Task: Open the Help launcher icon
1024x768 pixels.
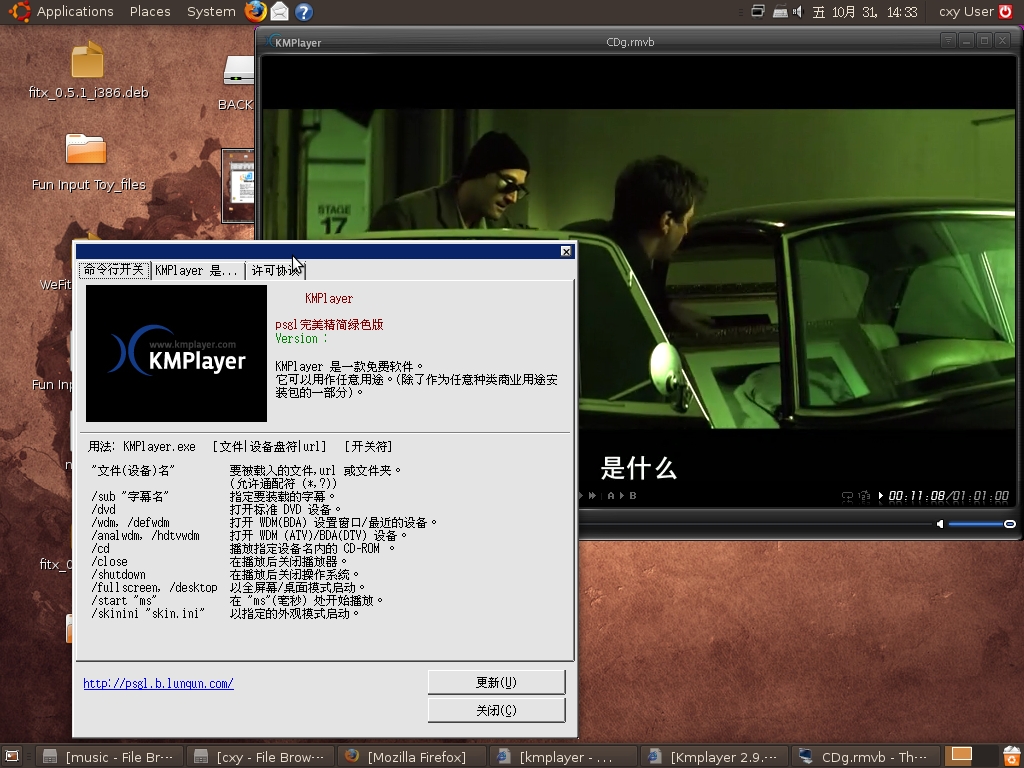Action: (x=304, y=12)
